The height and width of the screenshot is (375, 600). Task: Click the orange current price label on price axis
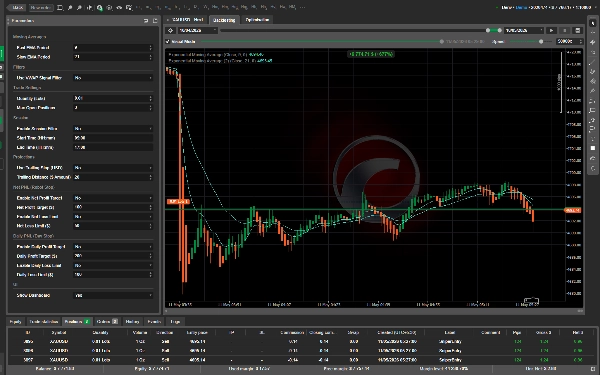(x=573, y=210)
